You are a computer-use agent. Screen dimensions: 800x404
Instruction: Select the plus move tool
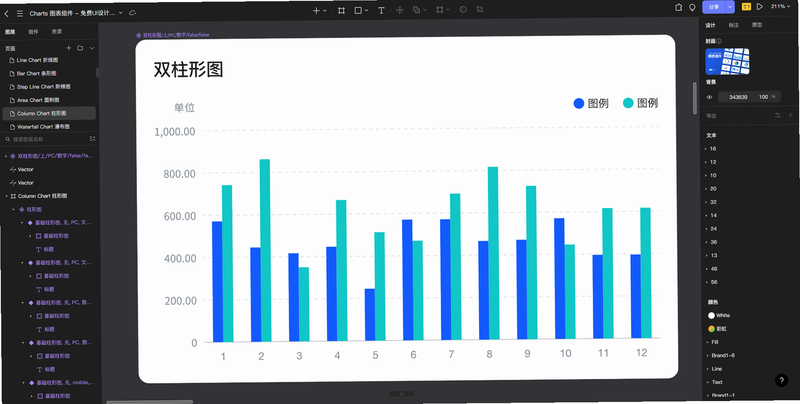(x=316, y=10)
